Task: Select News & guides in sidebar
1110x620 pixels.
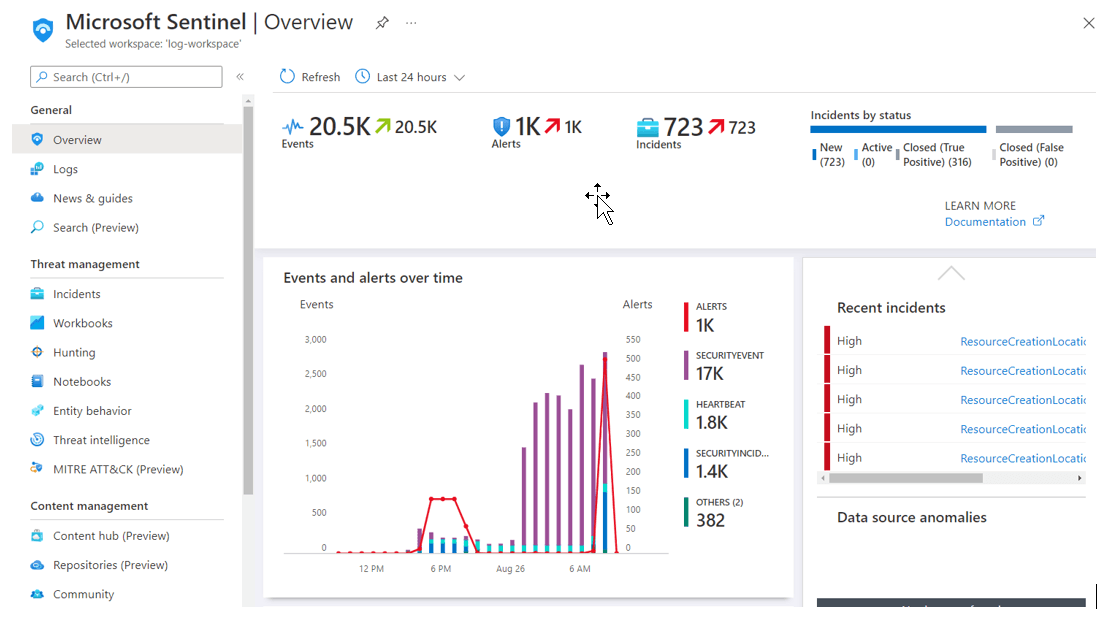Action: [x=92, y=198]
